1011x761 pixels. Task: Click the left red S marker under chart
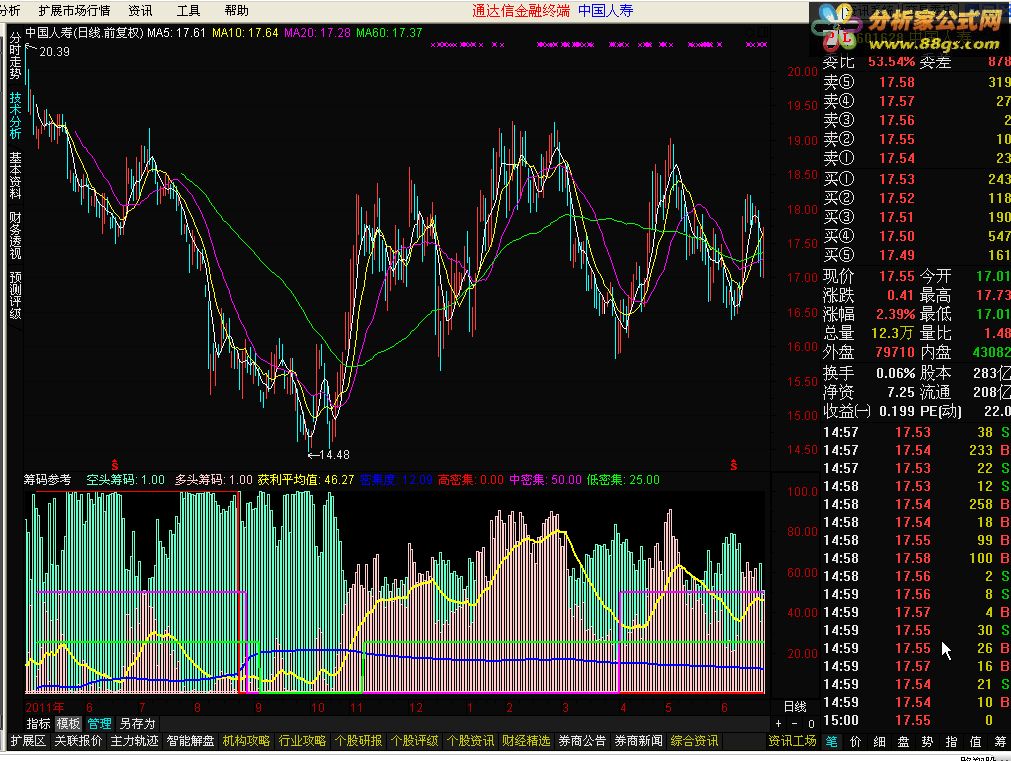point(115,464)
